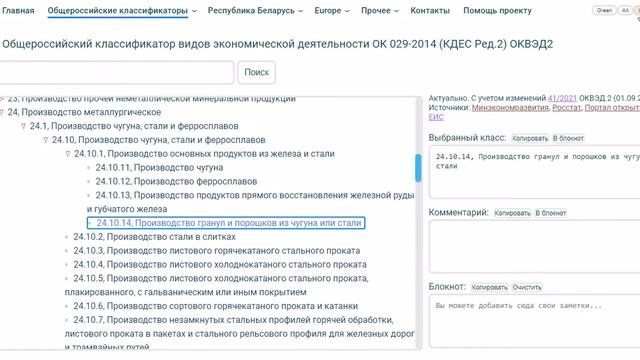
Task: Collapse the 24.10 node triangle
Action: 46,140
